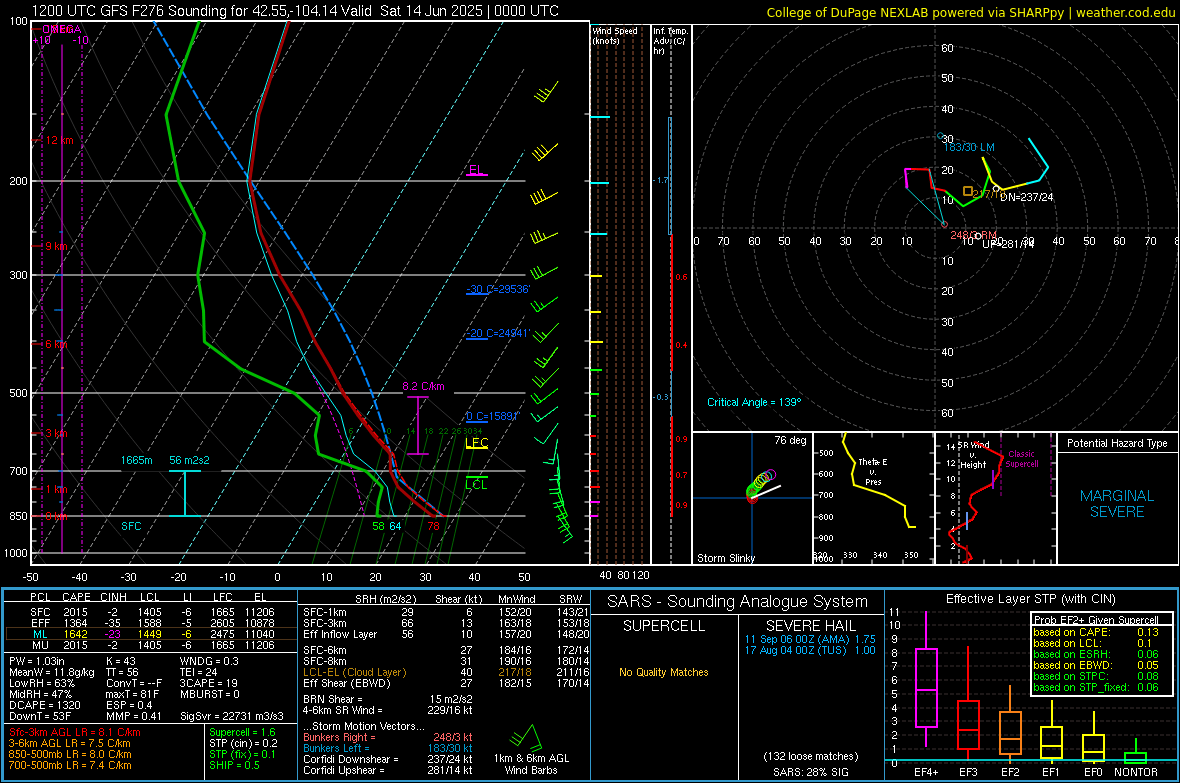This screenshot has width=1180, height=783.
Task: Click the SigSvr = 22731 m3/s3 value
Action: coord(232,716)
